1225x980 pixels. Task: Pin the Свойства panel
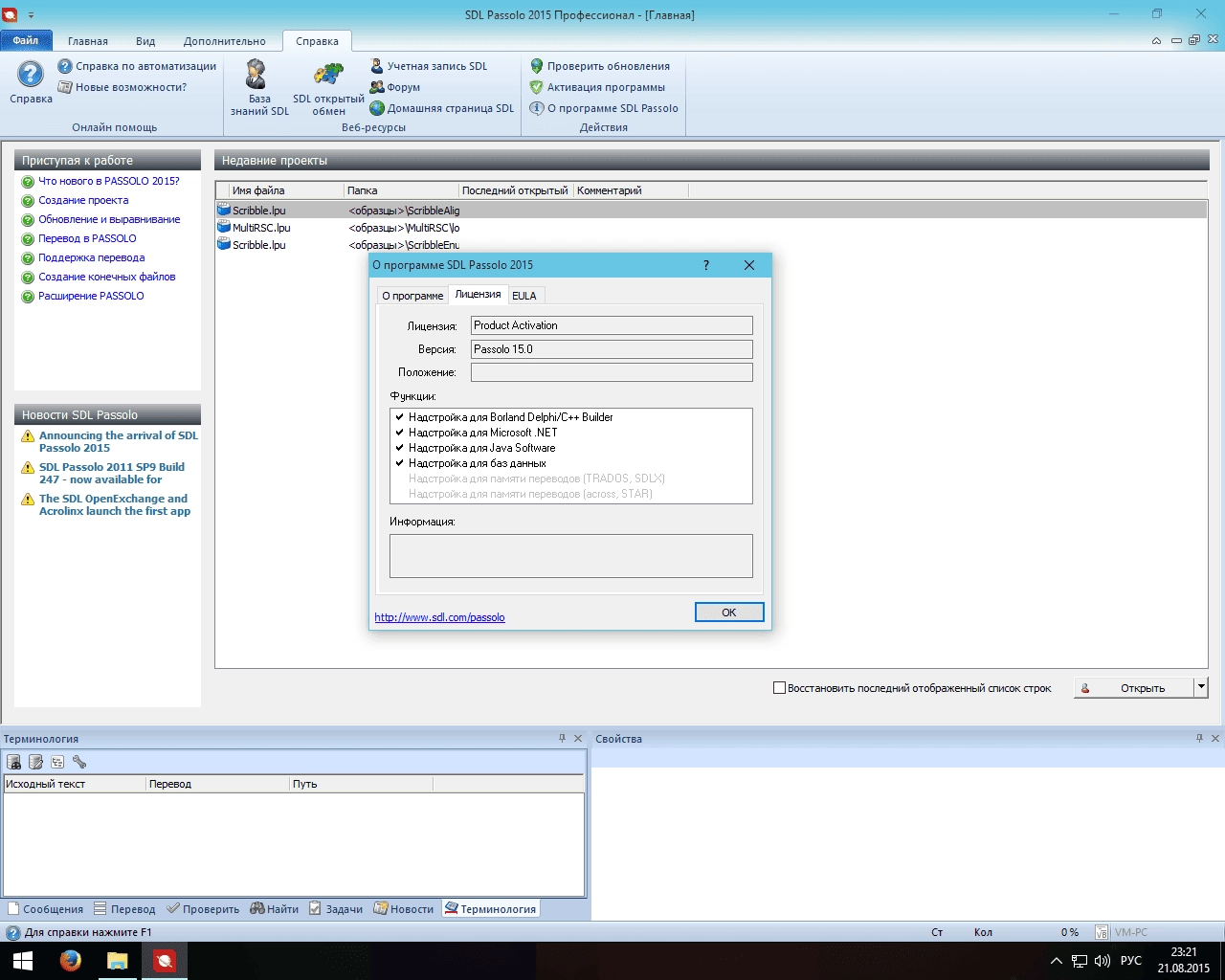(1199, 738)
